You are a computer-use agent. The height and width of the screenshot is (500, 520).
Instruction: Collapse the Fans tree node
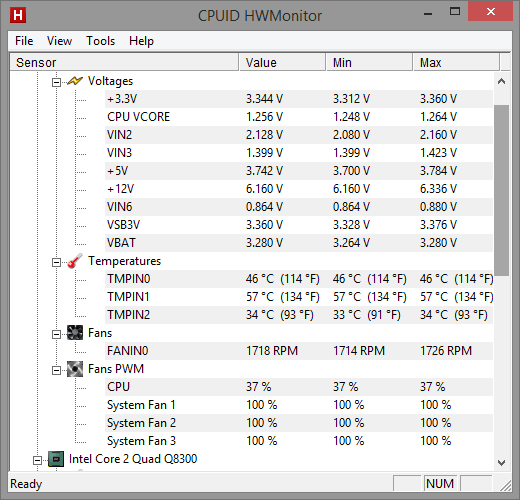click(57, 334)
